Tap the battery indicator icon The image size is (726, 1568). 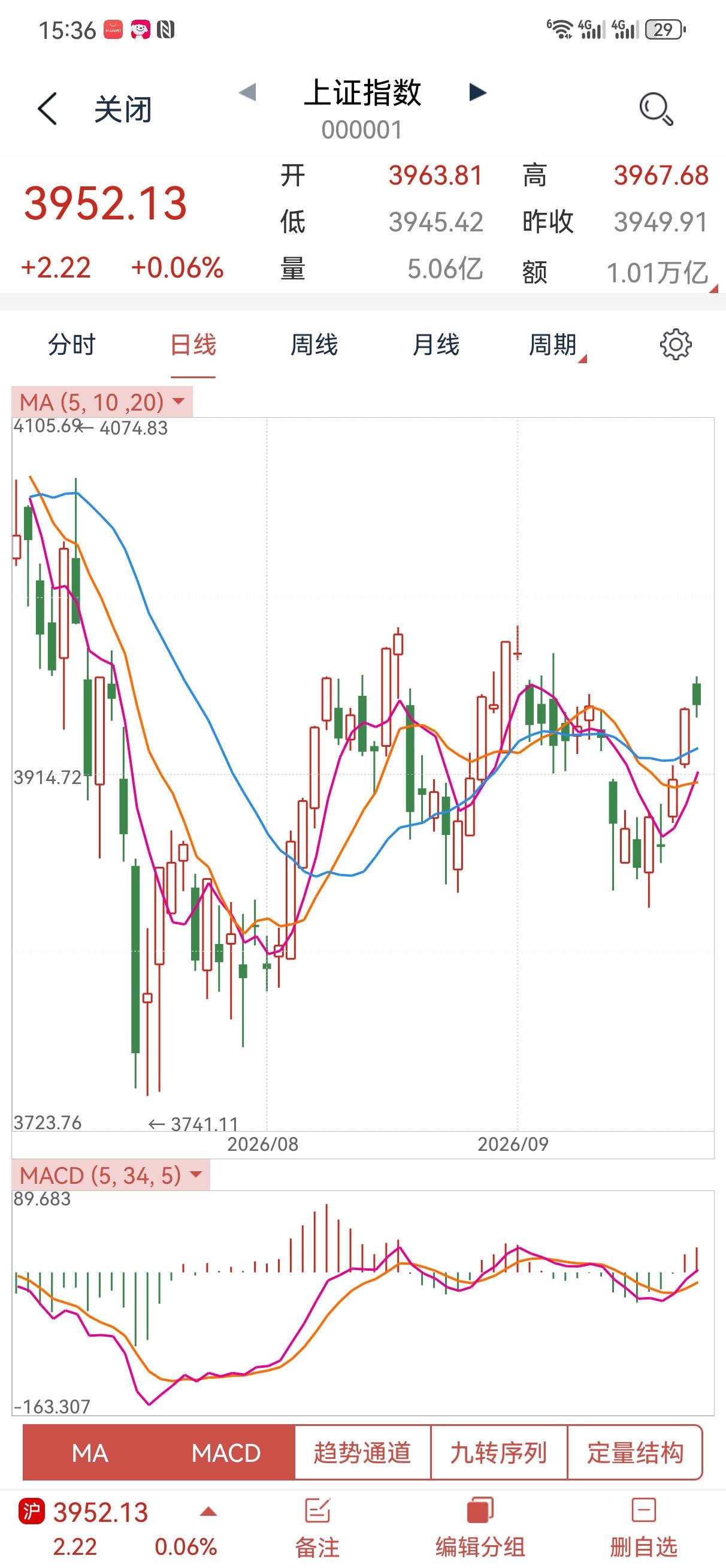click(x=665, y=29)
